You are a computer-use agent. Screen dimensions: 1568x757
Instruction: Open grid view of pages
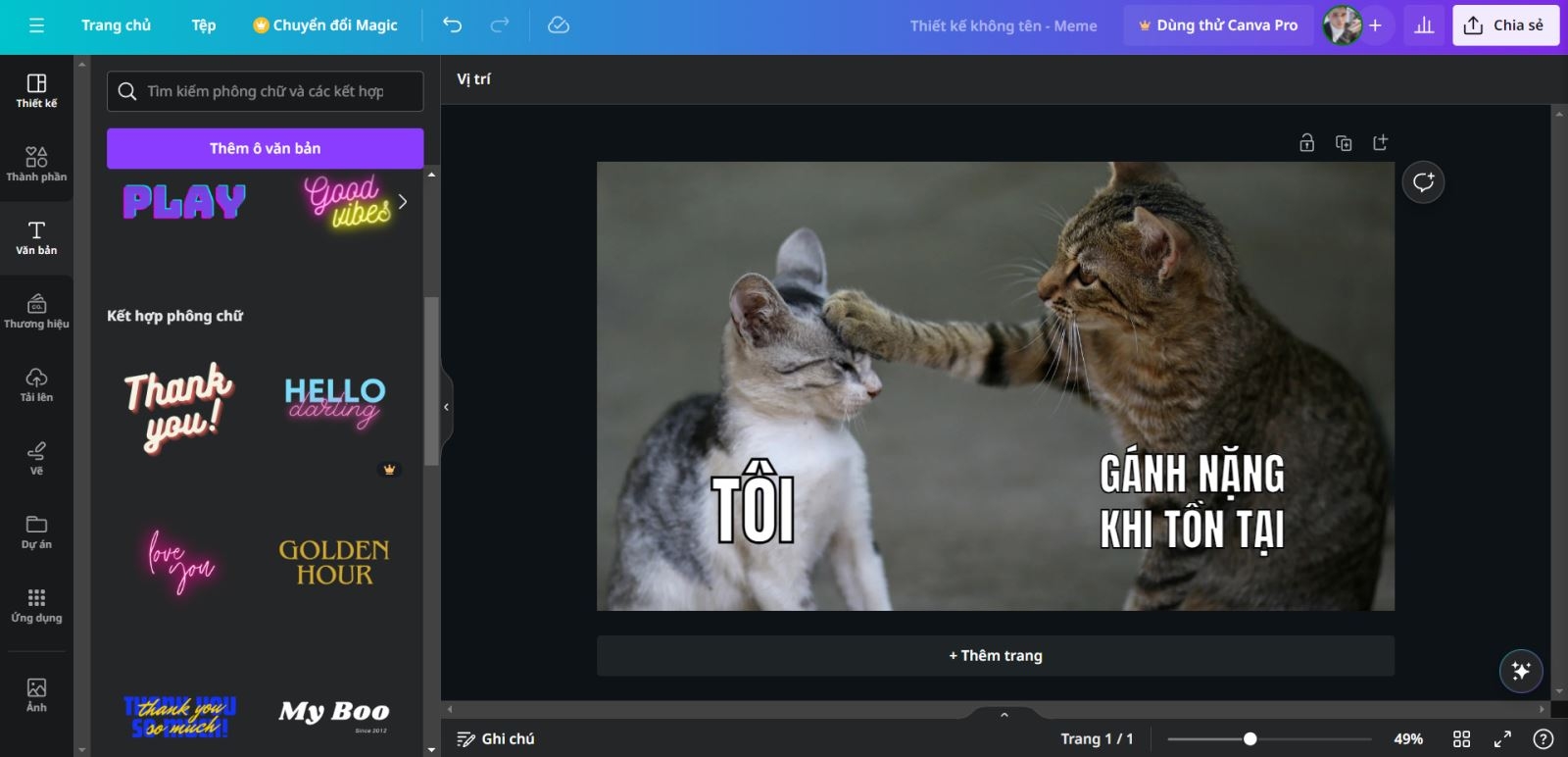(1461, 739)
